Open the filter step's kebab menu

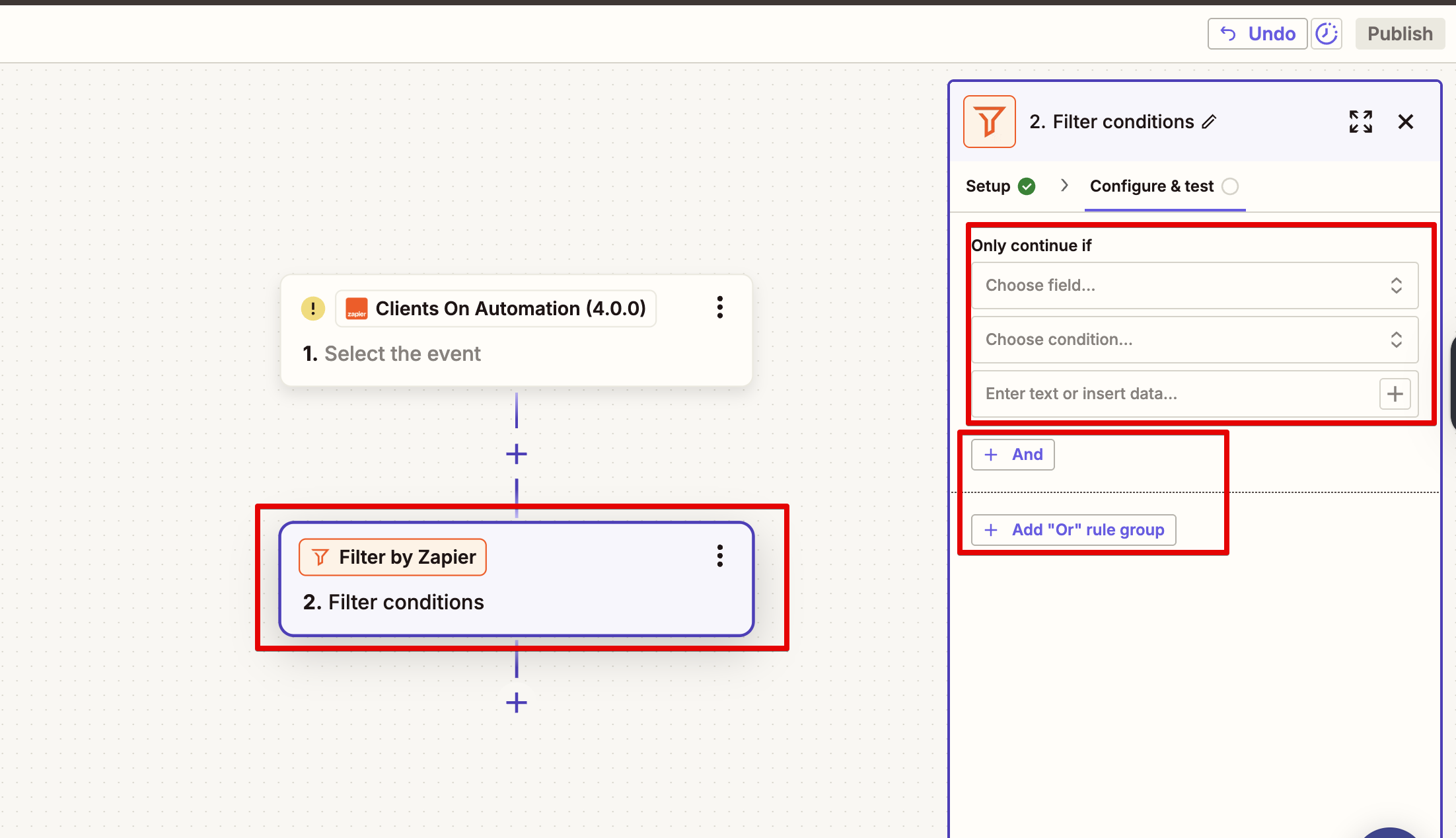pyautogui.click(x=719, y=556)
